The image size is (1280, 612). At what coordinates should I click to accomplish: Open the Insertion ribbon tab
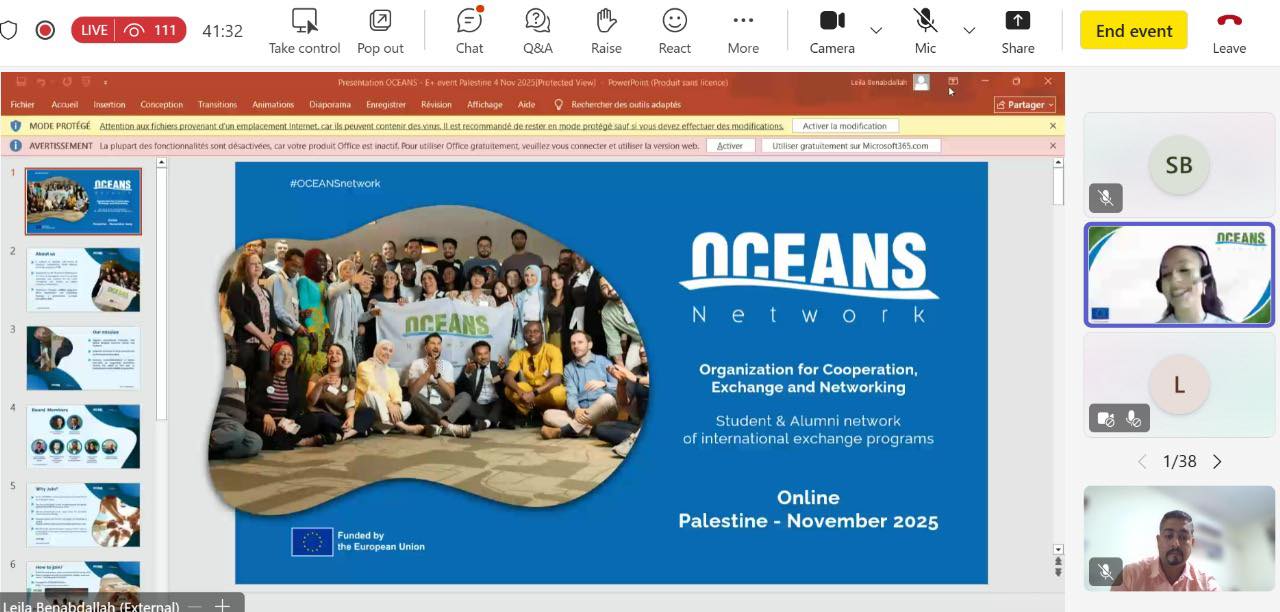tap(109, 105)
